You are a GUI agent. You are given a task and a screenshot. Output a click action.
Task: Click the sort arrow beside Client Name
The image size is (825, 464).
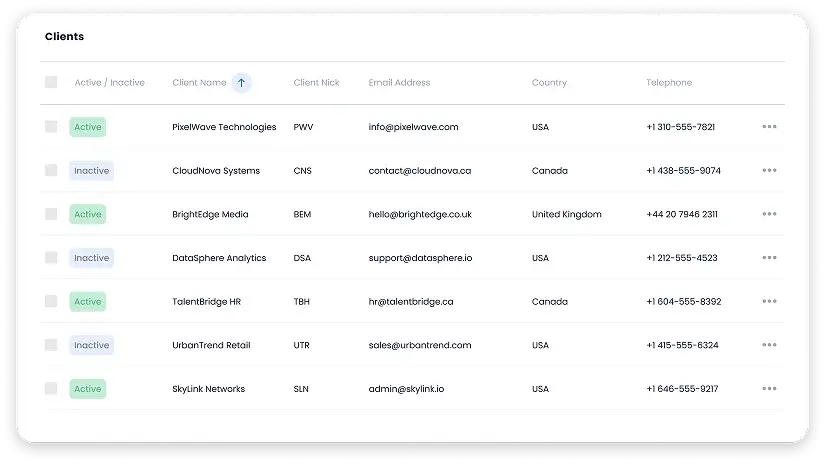[x=242, y=83]
